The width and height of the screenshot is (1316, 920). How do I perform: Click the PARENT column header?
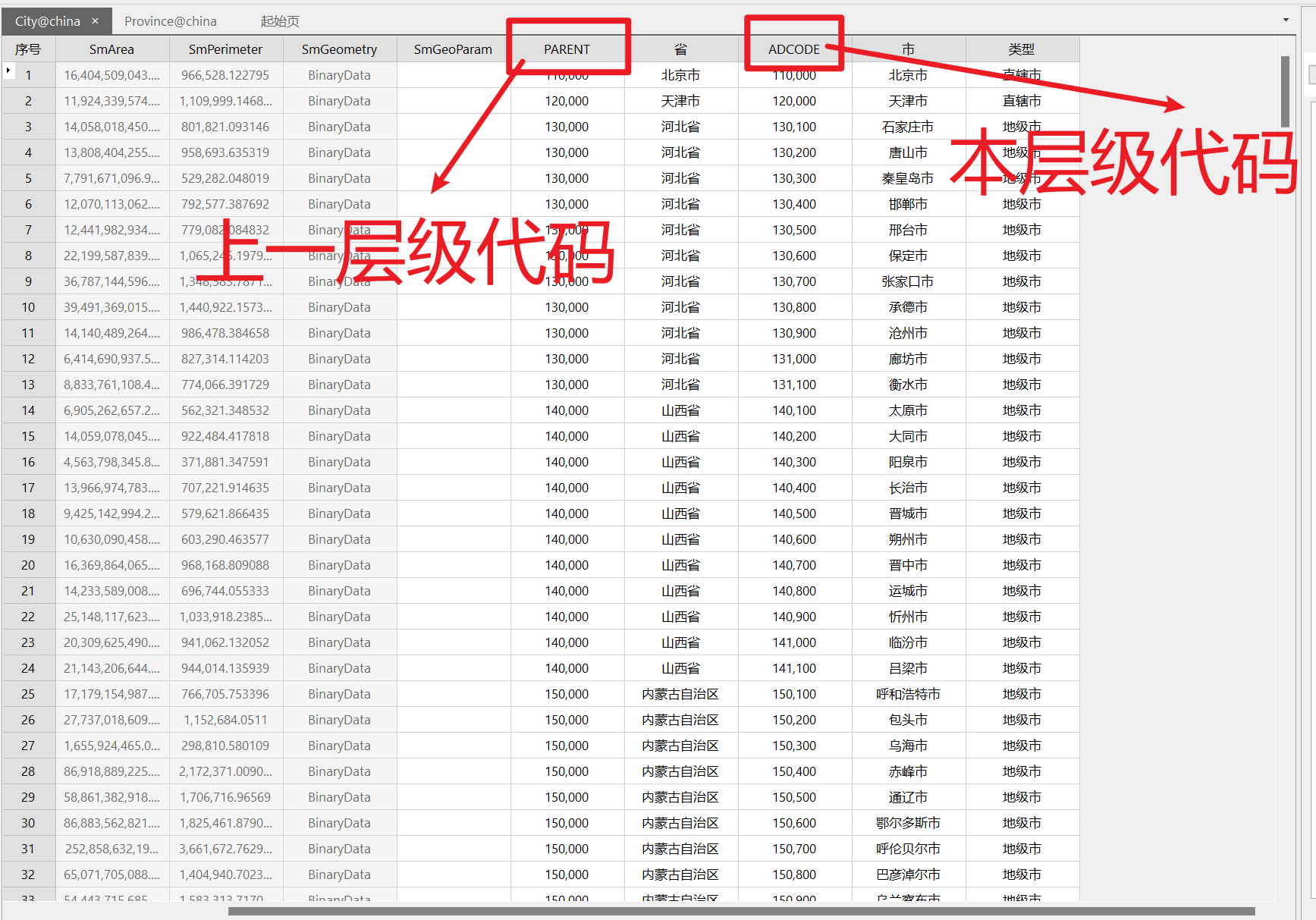coord(567,49)
